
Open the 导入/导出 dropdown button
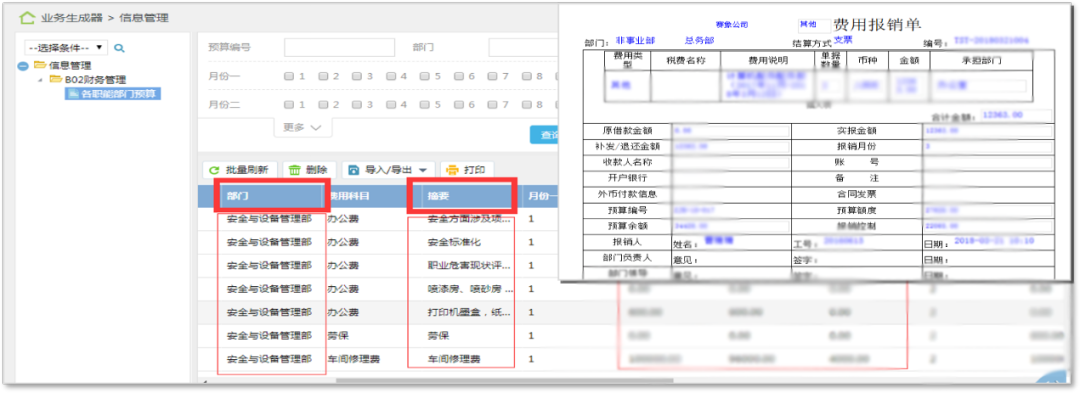tap(388, 170)
